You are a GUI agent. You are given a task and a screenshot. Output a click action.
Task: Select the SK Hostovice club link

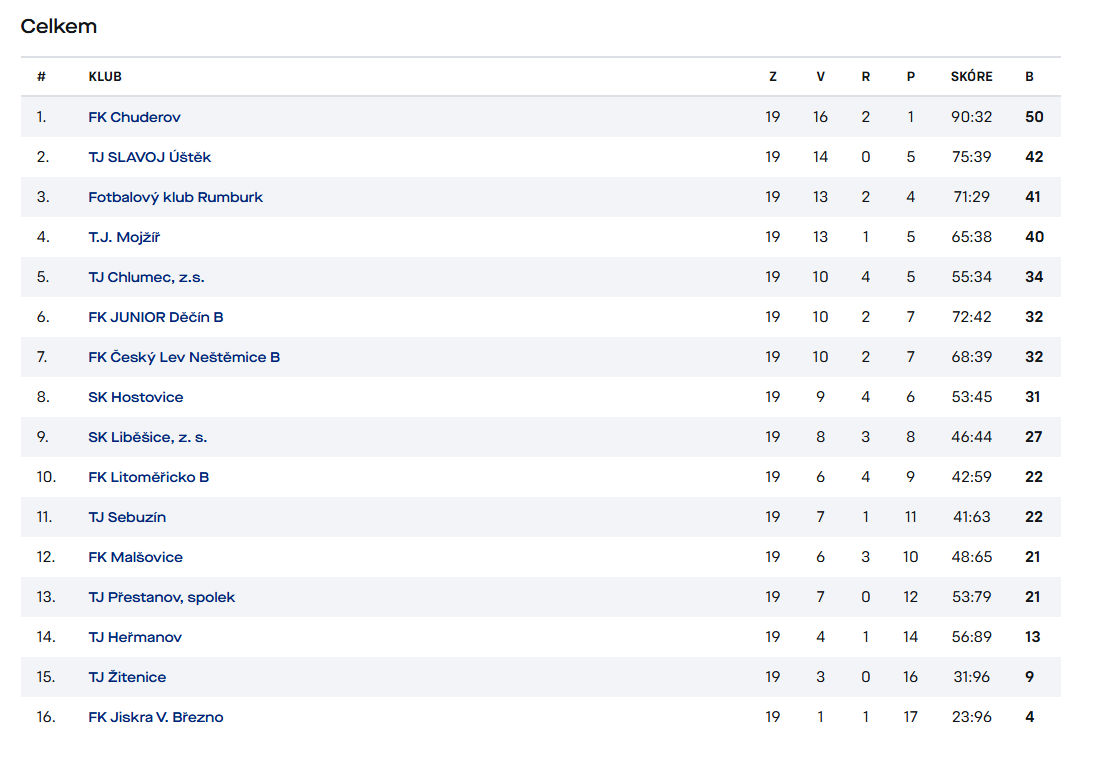(135, 397)
